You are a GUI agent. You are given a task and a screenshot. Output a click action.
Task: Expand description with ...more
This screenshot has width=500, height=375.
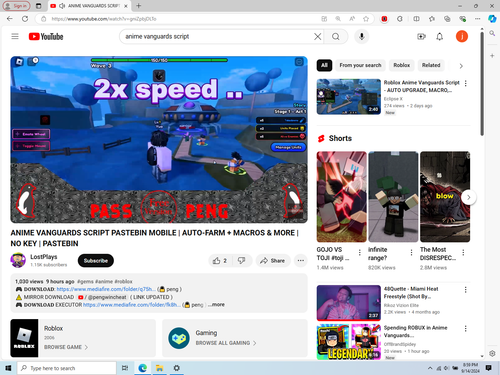(217, 305)
